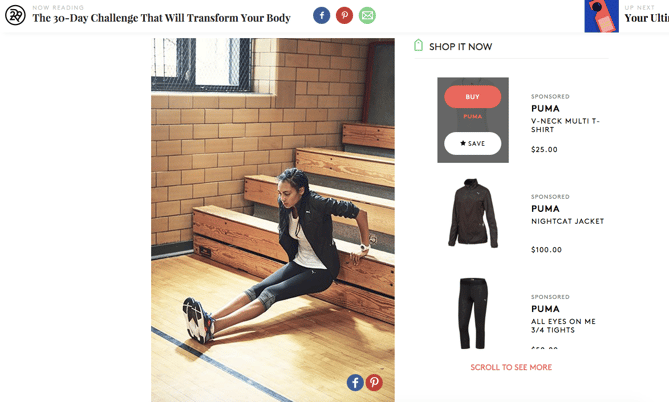Click the Buy button for Puma T-shirt
669x402 pixels.
tap(473, 97)
